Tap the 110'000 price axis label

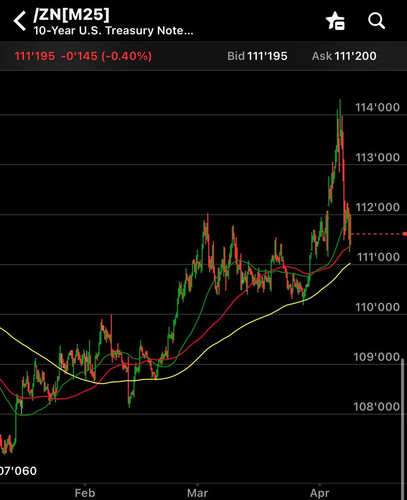coord(377,307)
